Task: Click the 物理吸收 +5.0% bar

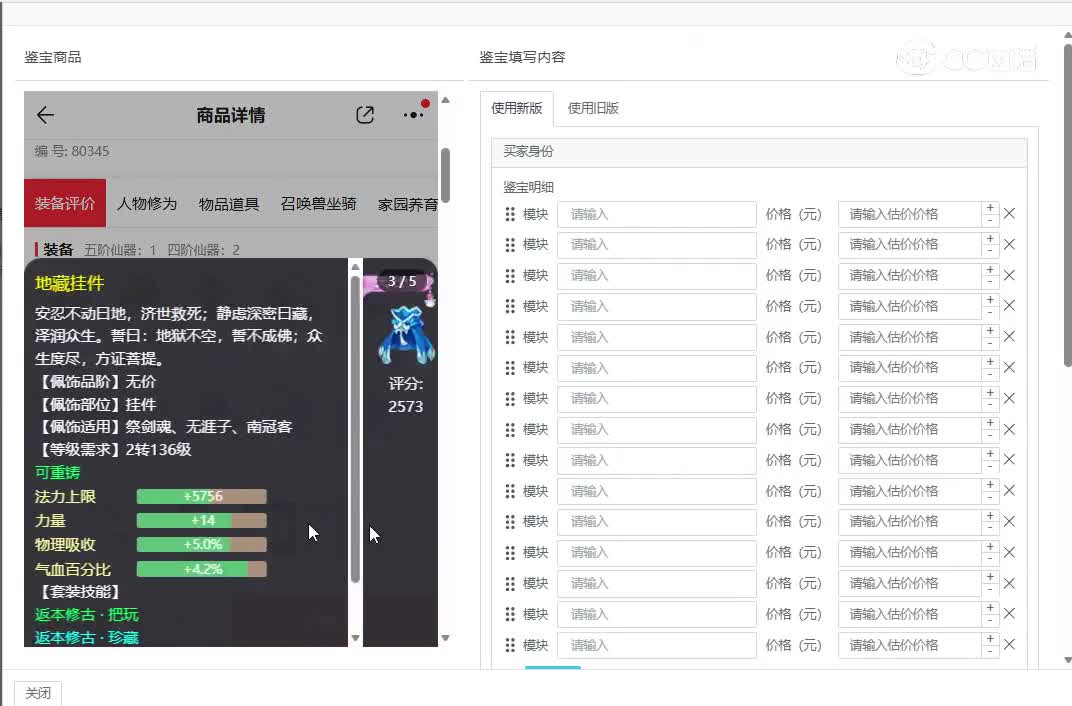Action: [202, 545]
